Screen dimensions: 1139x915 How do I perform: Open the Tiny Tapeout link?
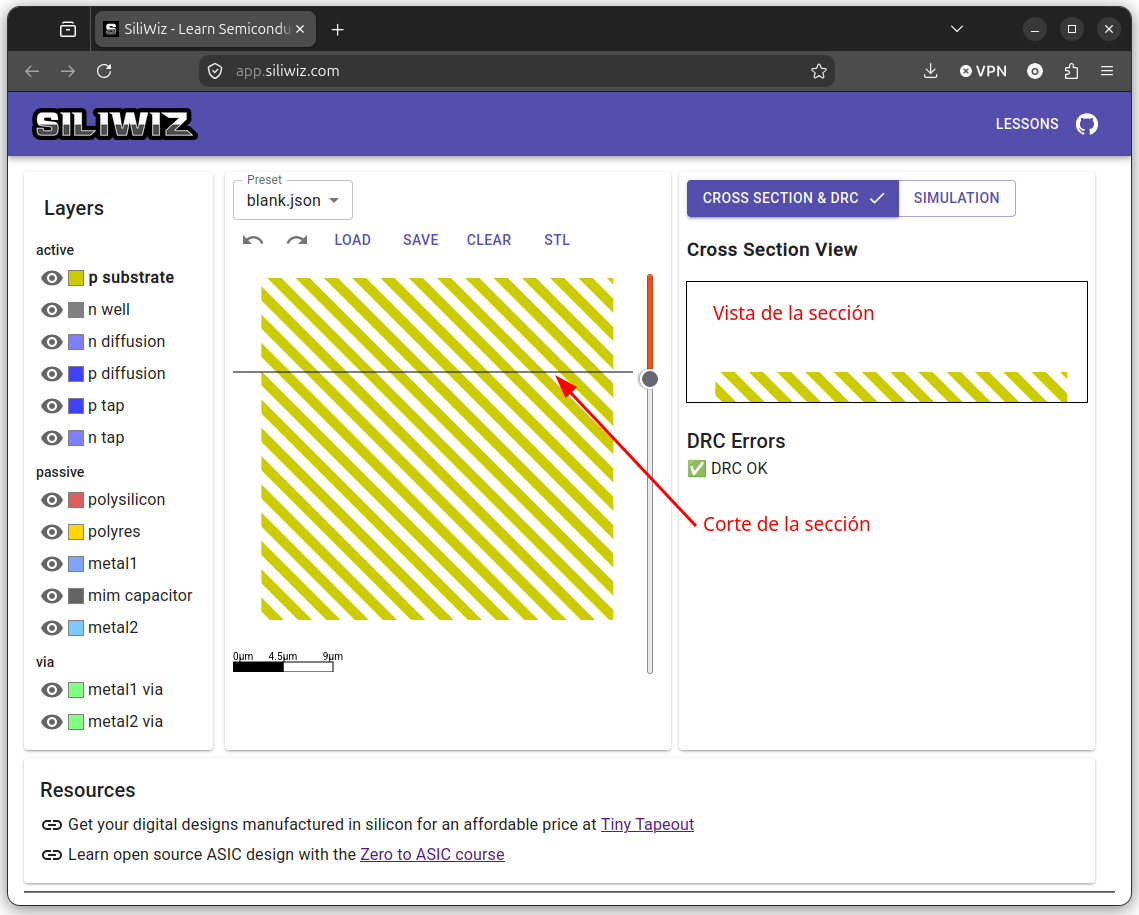(647, 825)
